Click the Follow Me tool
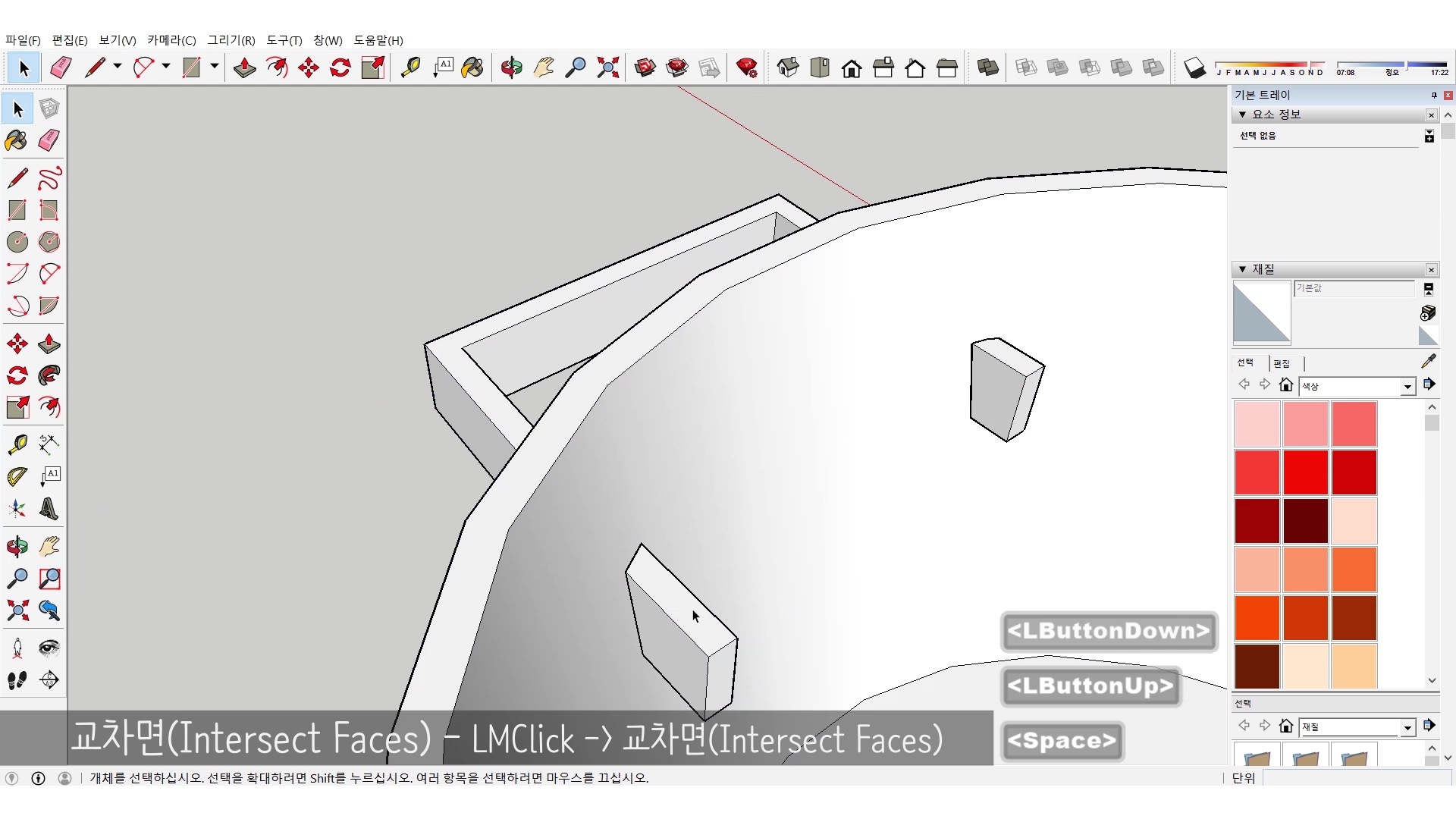Viewport: 1456px width, 819px height. [49, 375]
